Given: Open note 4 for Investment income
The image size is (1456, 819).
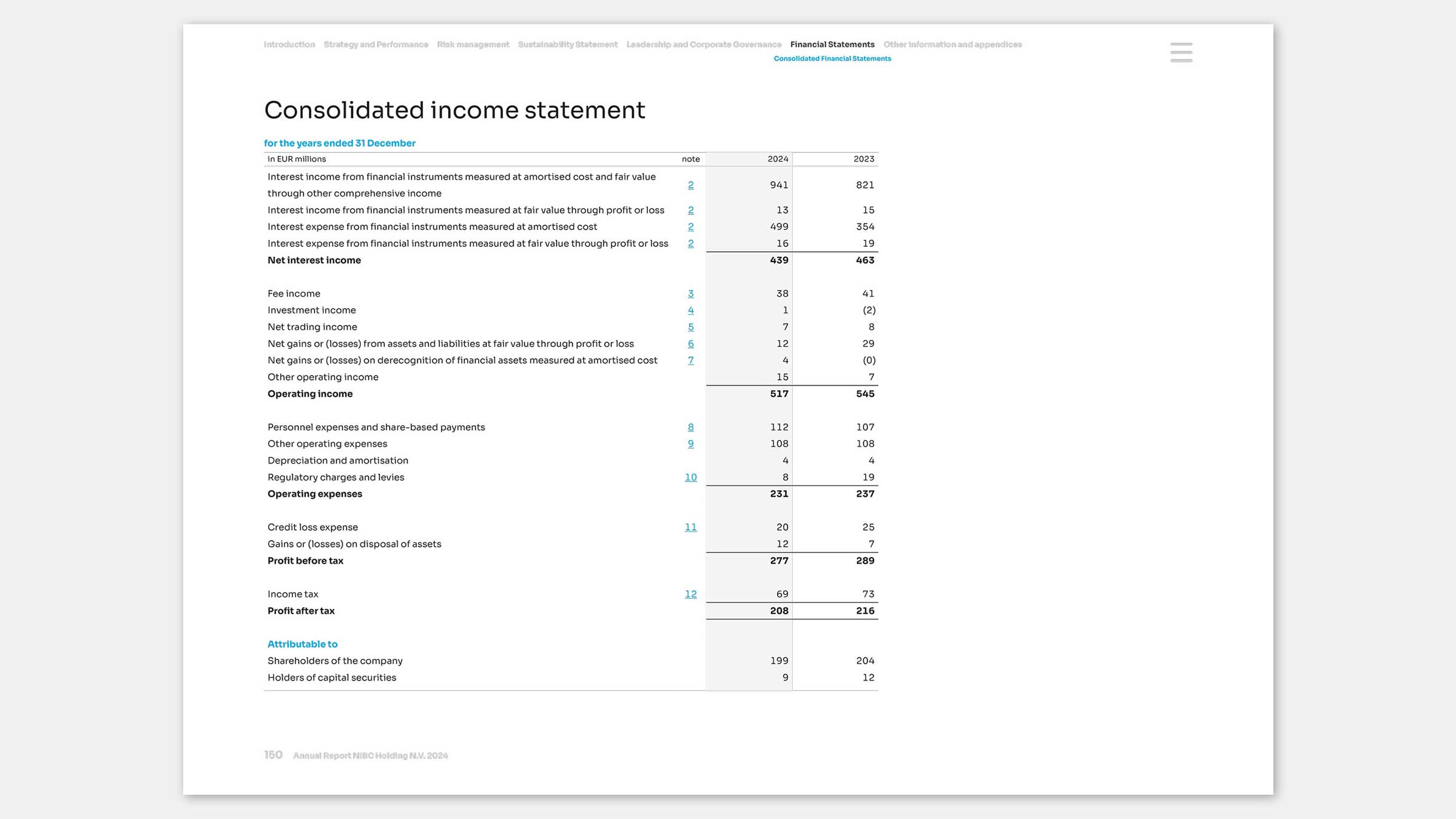Looking at the screenshot, I should pos(690,310).
